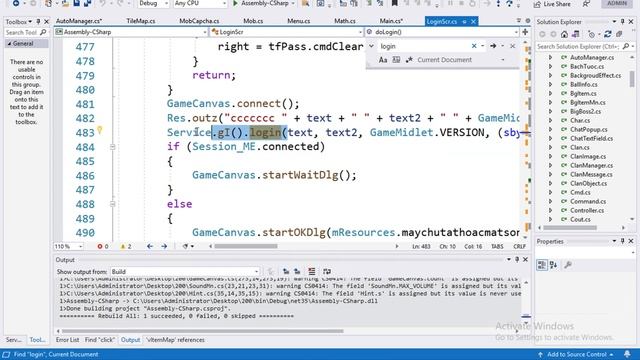
Task: Click the Find Next arrow in find box
Action: 493,46
